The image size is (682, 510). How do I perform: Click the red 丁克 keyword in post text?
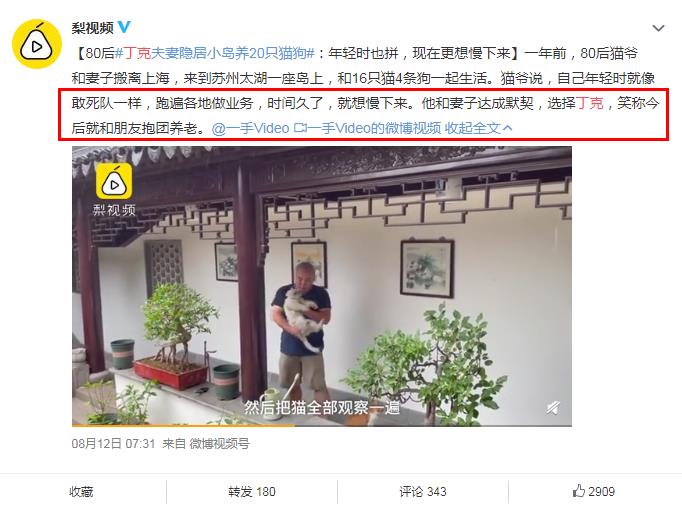point(590,103)
